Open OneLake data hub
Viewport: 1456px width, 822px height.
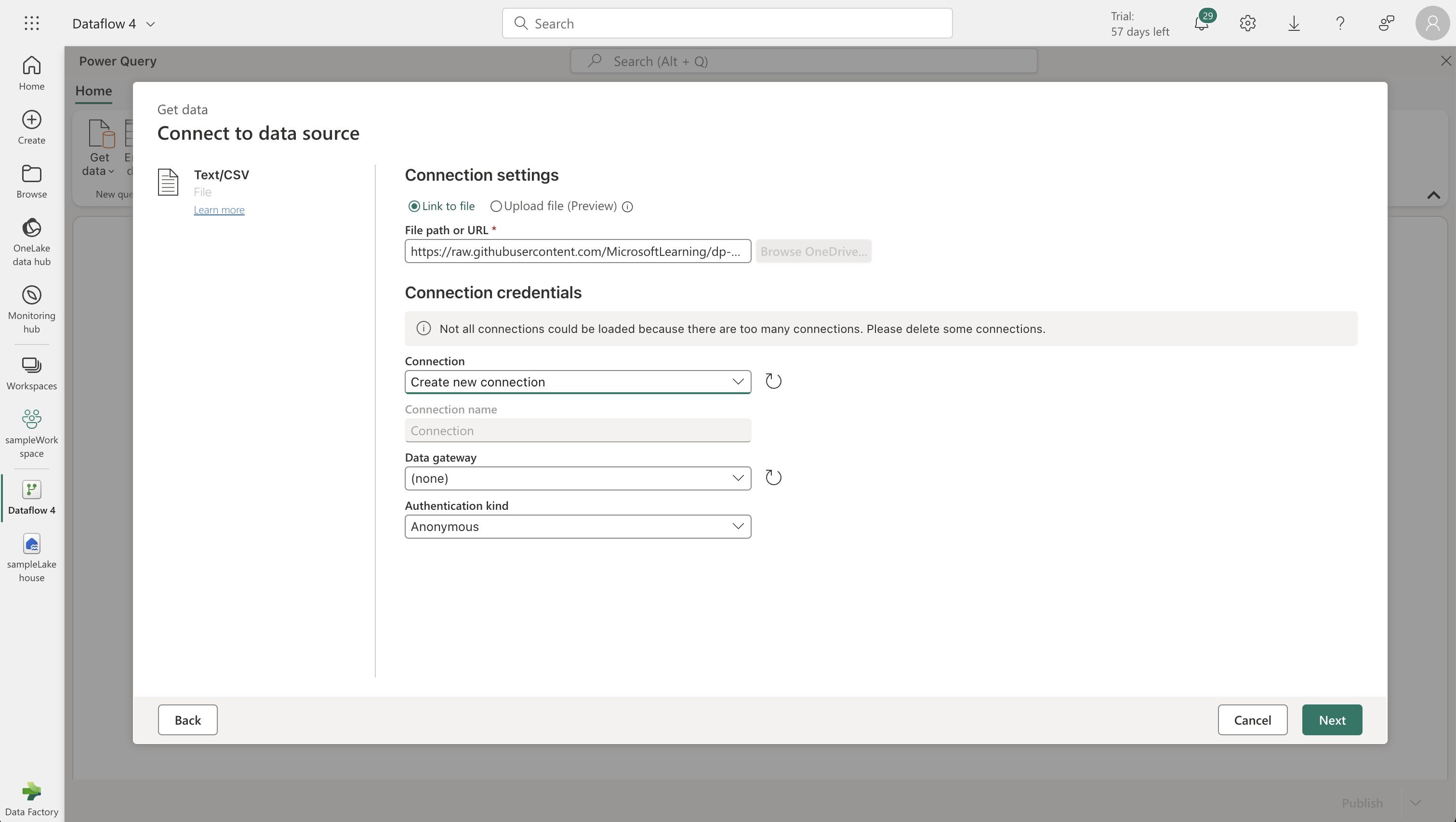pos(32,242)
